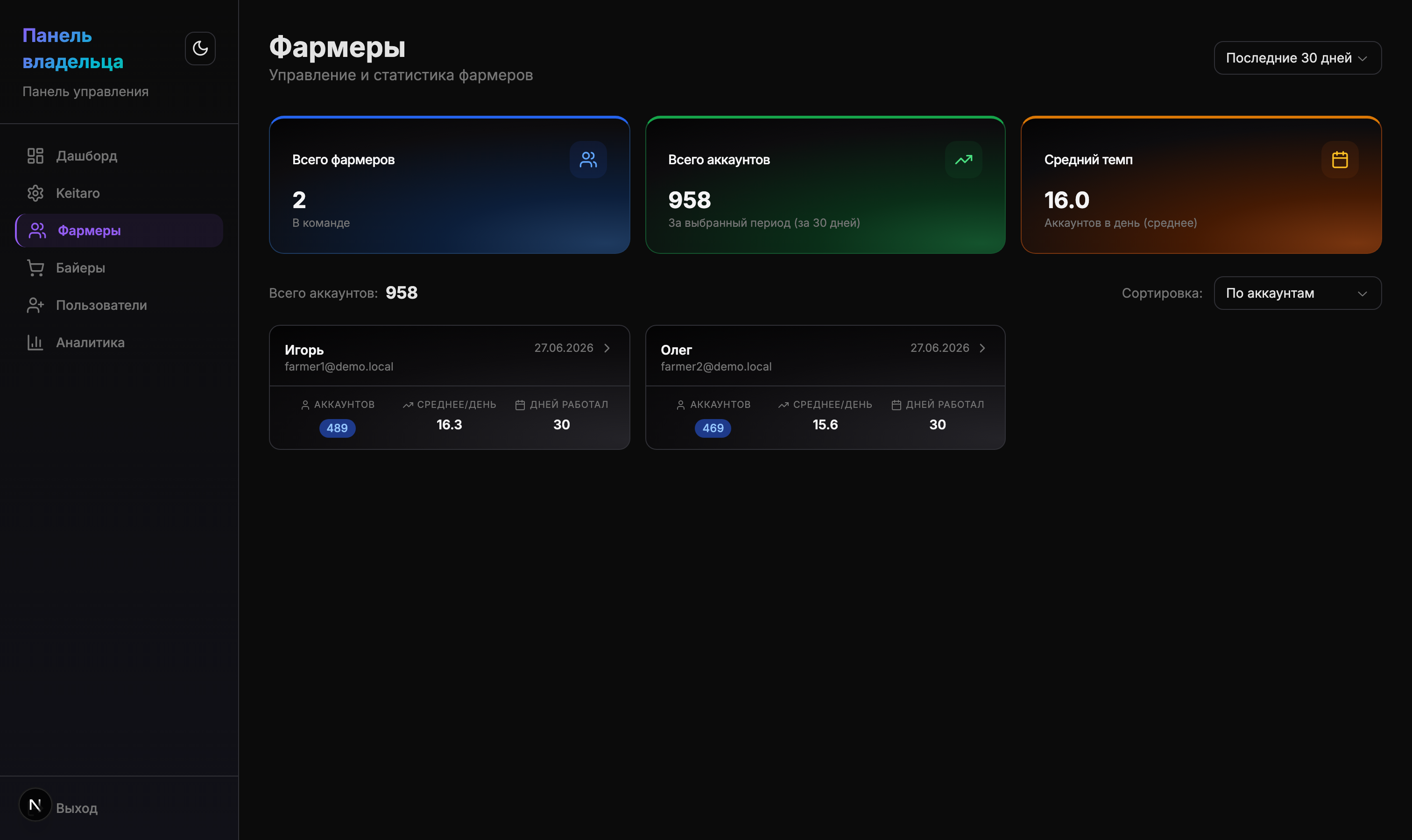Click the 16.3 average value on Игорь's card
Image resolution: width=1412 pixels, height=840 pixels.
click(x=449, y=425)
